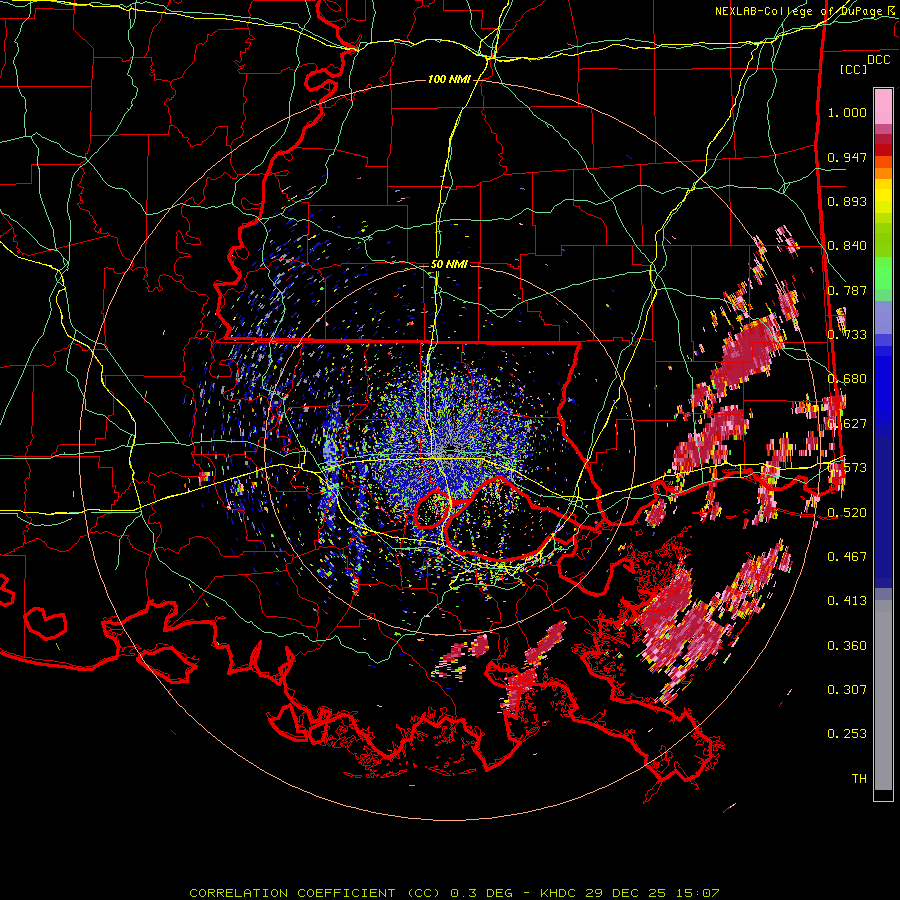Click the 50 NMI range ring label
Image resolution: width=900 pixels, height=900 pixels.
tap(449, 264)
